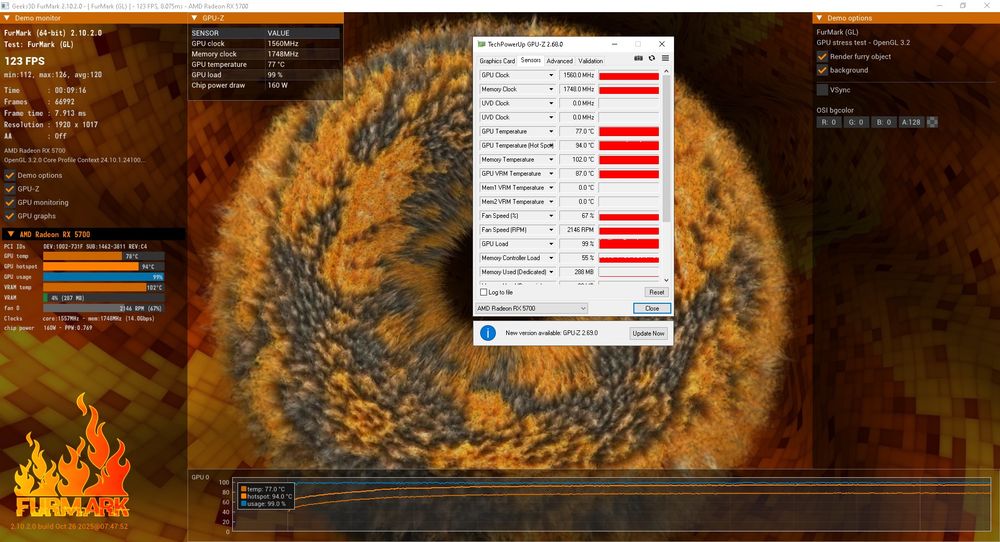Open the Memory Clock sensor dropdown
This screenshot has height=542, width=1000.
pos(551,89)
